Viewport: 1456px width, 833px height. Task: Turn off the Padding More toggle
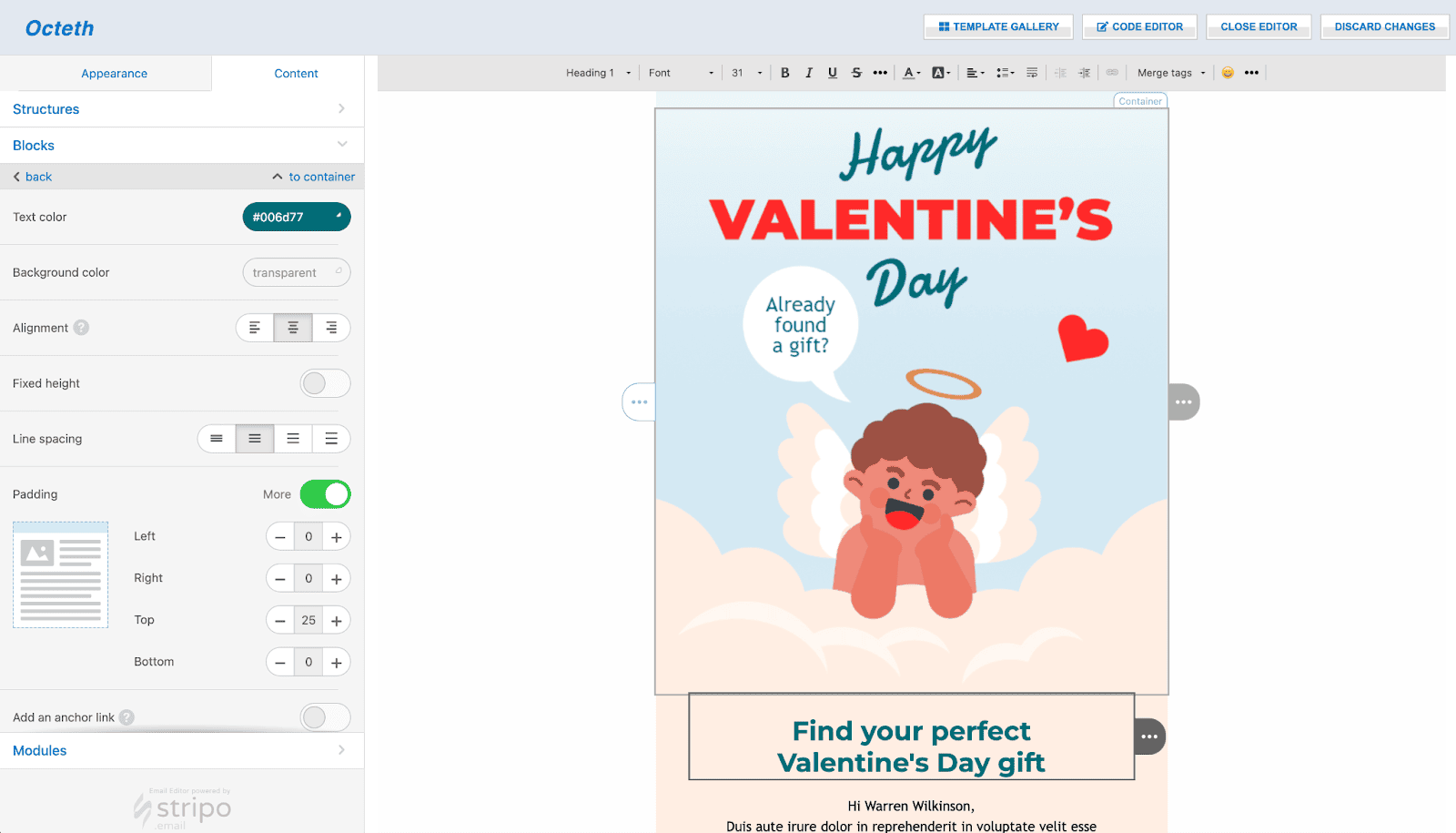[325, 494]
